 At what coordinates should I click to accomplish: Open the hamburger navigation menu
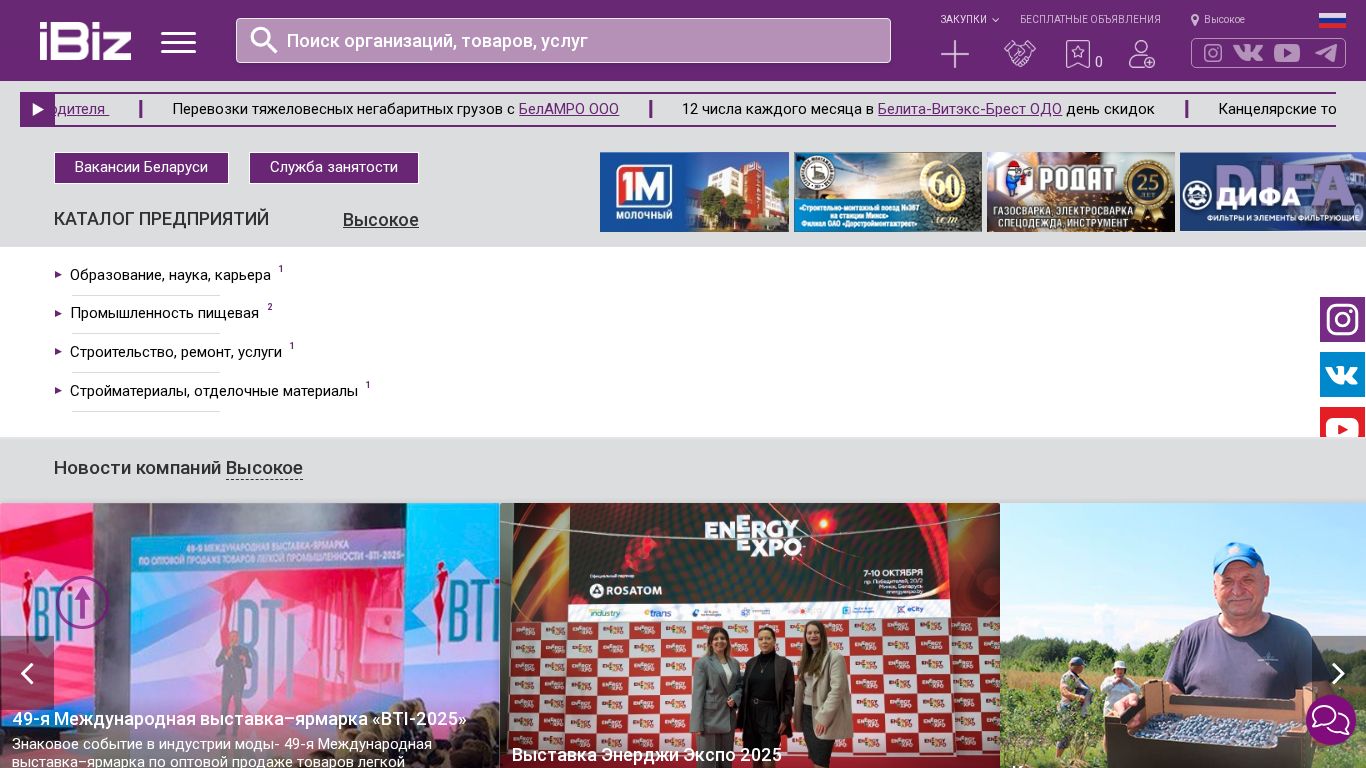178,42
